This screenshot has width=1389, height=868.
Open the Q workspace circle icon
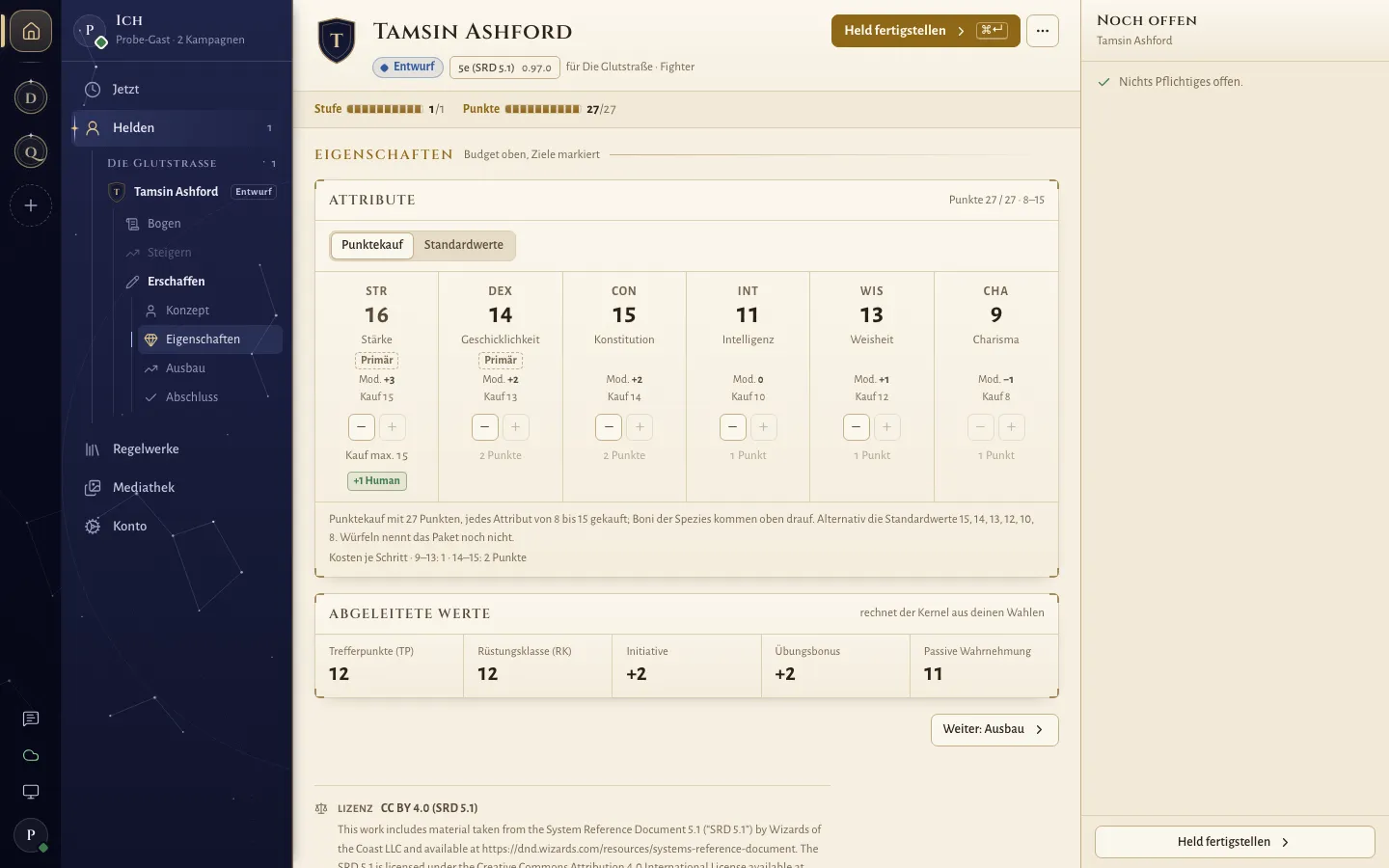click(x=31, y=151)
